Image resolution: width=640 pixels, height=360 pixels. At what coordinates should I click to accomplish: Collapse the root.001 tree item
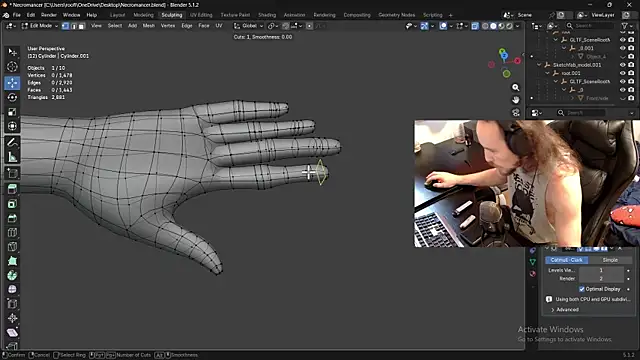[547, 73]
